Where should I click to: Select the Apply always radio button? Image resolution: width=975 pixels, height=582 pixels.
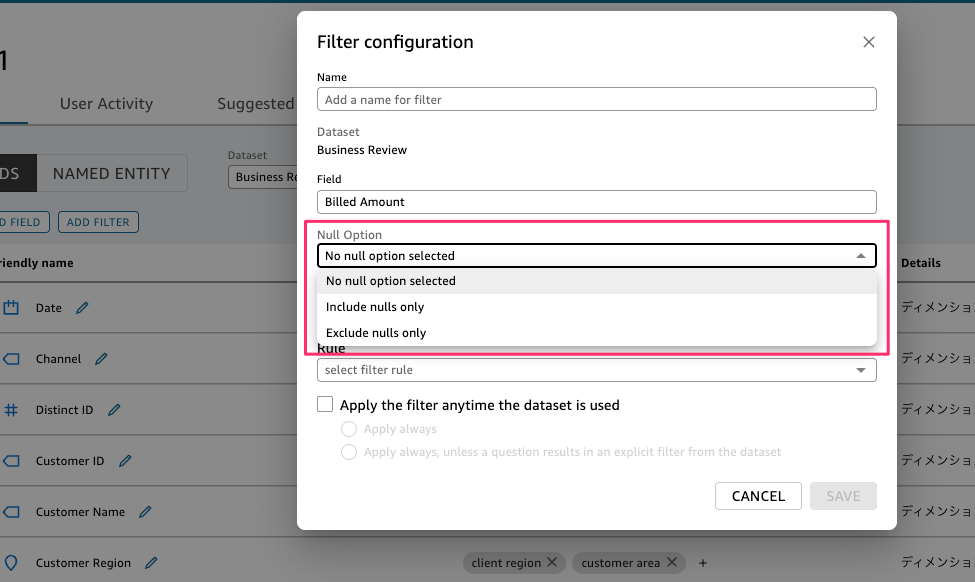coord(349,429)
